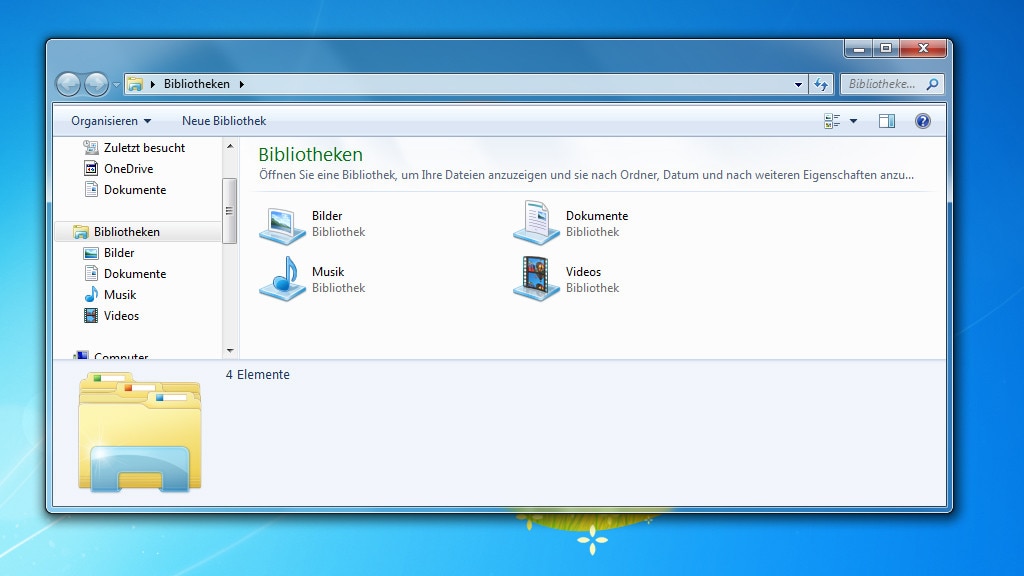Click the Bibliotheken search field
This screenshot has width=1024, height=576.
tap(892, 84)
